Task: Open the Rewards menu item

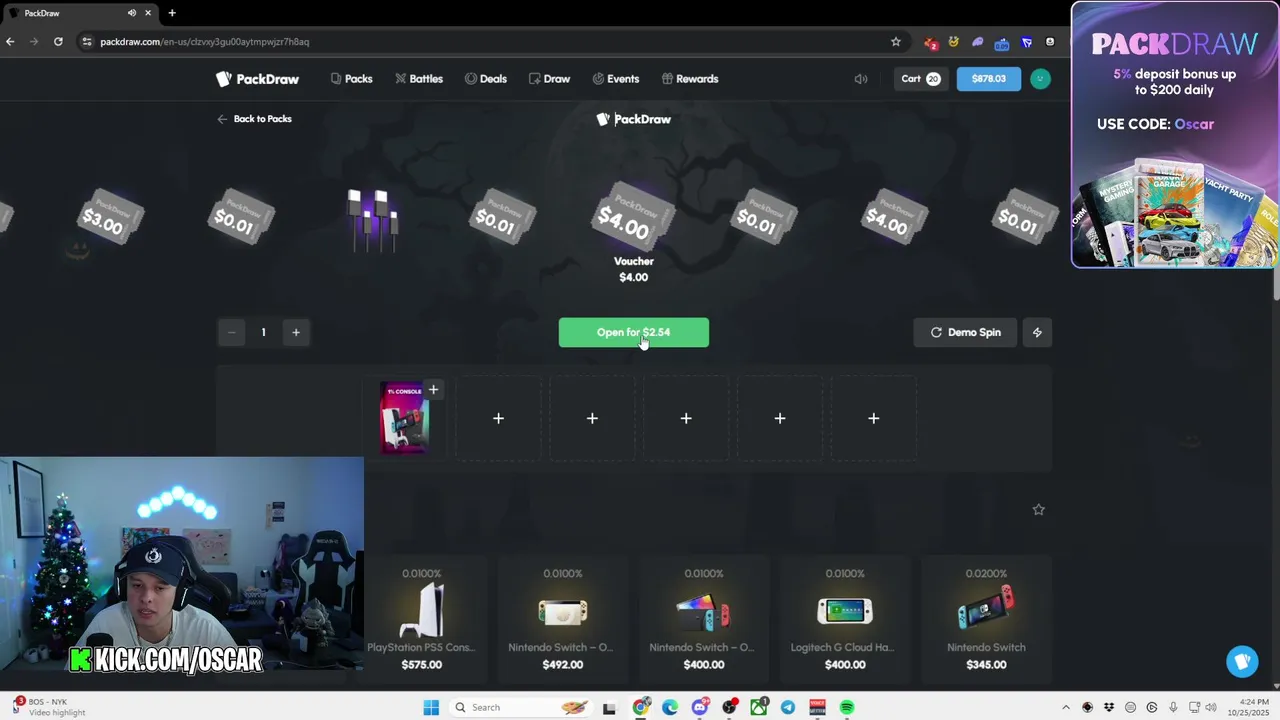Action: (690, 79)
